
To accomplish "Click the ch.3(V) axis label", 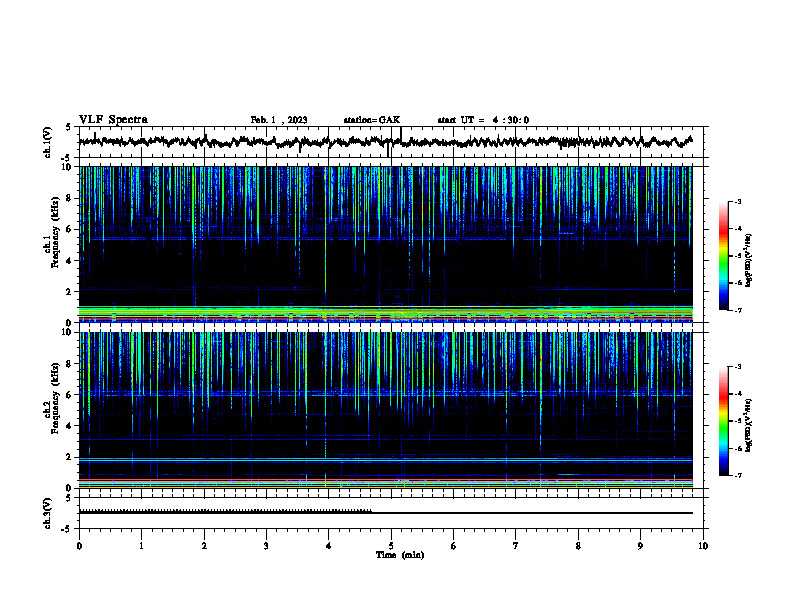I will pyautogui.click(x=48, y=513).
